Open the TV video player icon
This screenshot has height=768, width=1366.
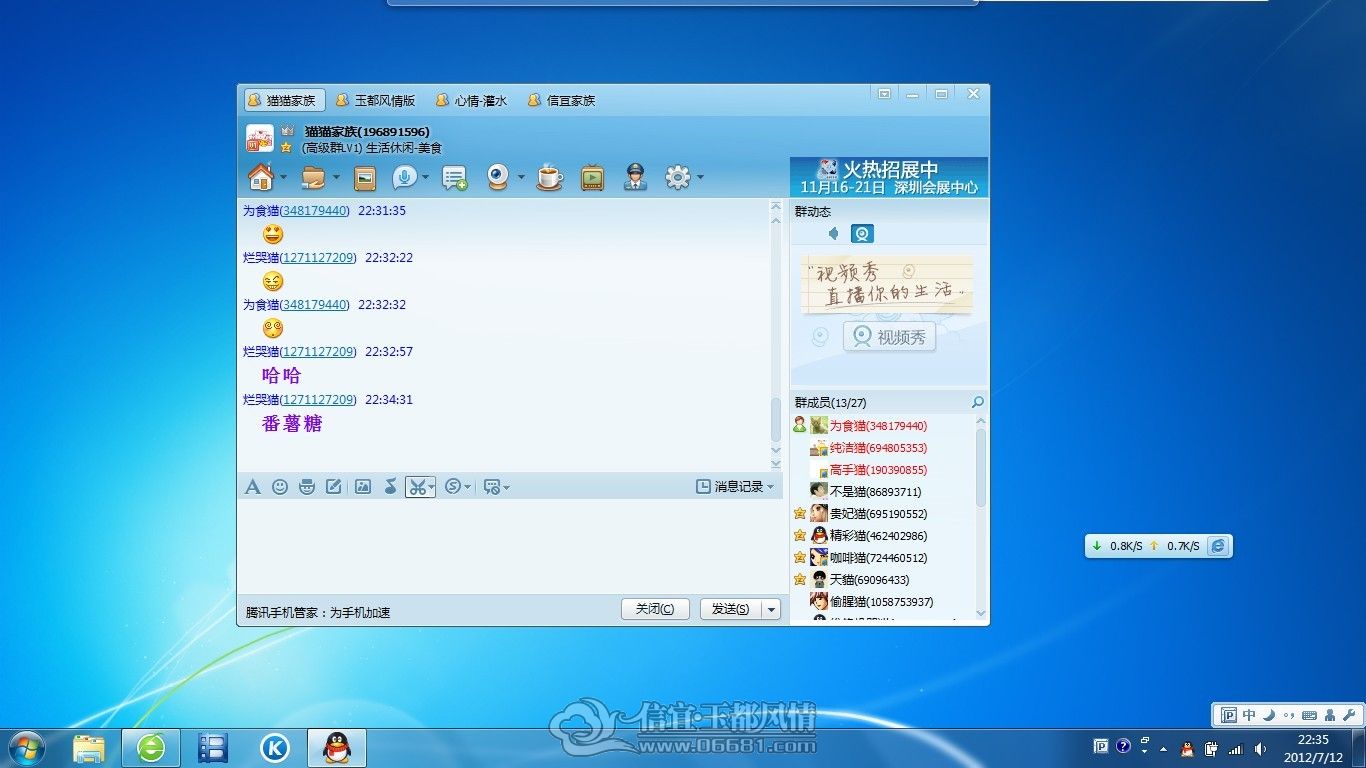592,178
